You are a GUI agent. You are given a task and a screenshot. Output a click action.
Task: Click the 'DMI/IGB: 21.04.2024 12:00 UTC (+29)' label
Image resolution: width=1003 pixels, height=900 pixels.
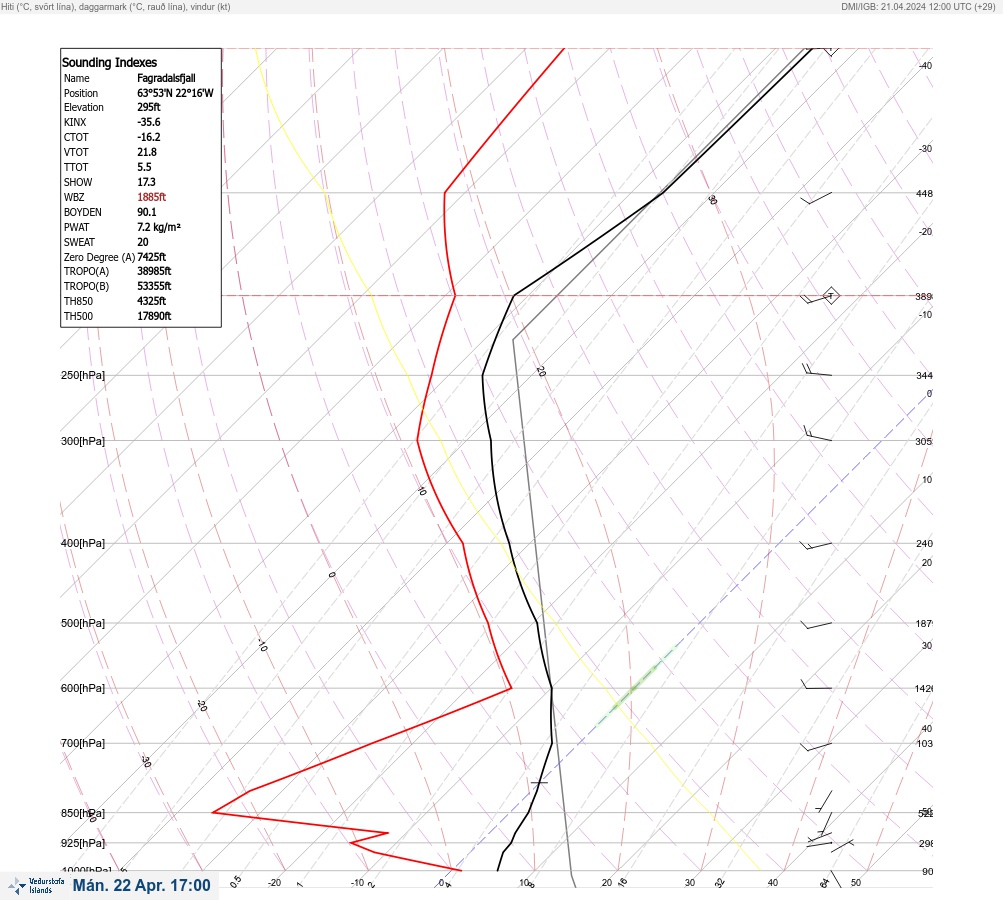click(918, 6)
